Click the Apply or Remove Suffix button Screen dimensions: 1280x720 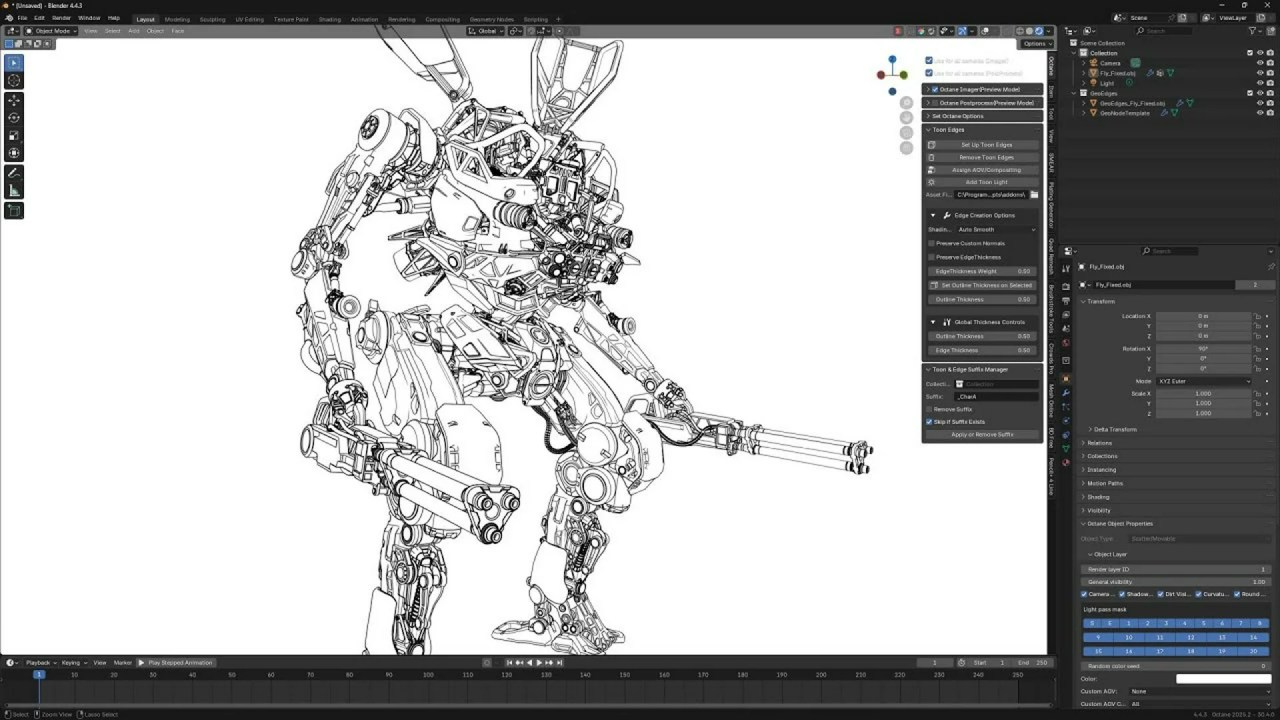click(x=981, y=434)
